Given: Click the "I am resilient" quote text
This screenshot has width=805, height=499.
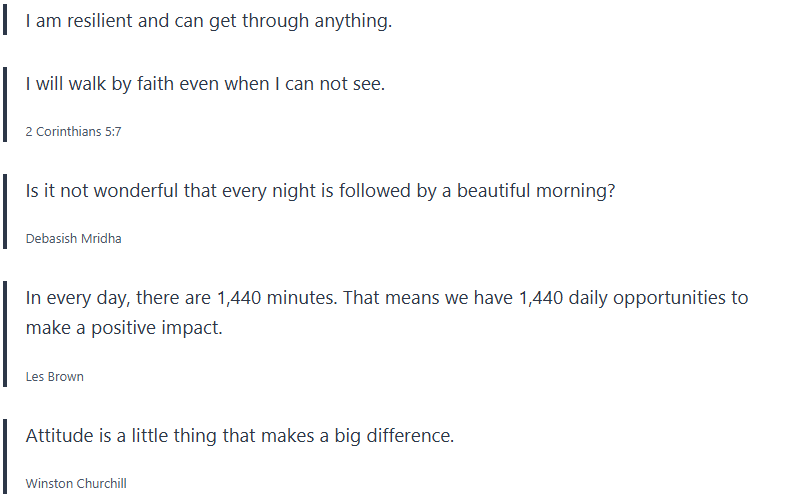Looking at the screenshot, I should [x=208, y=21].
